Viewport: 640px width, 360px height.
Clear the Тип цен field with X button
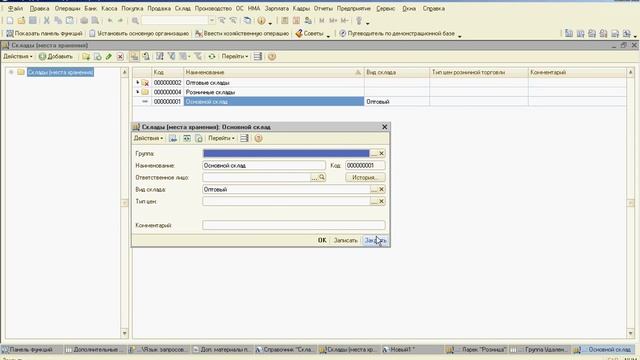coord(381,201)
